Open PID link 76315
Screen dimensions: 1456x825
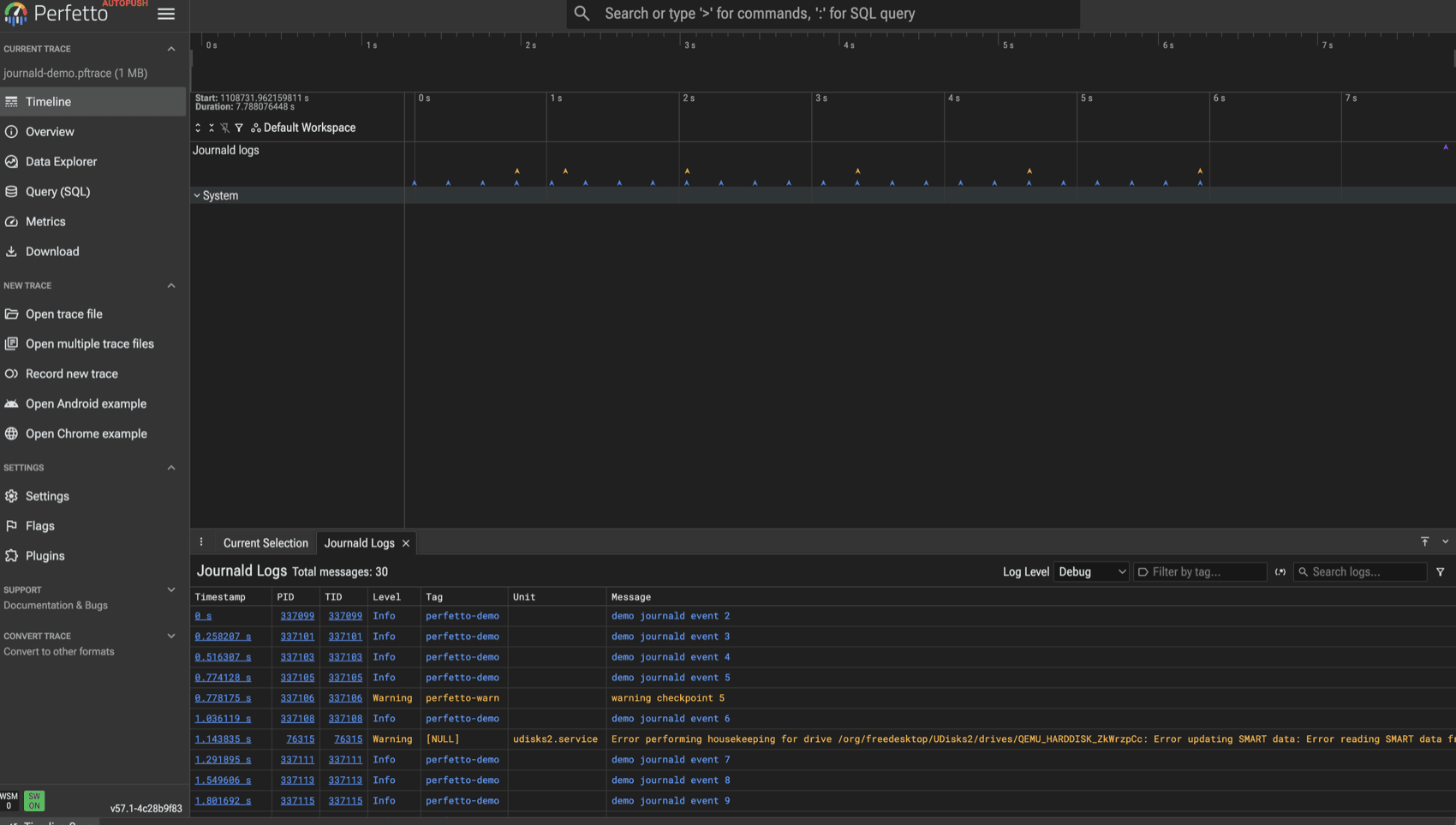[x=300, y=739]
